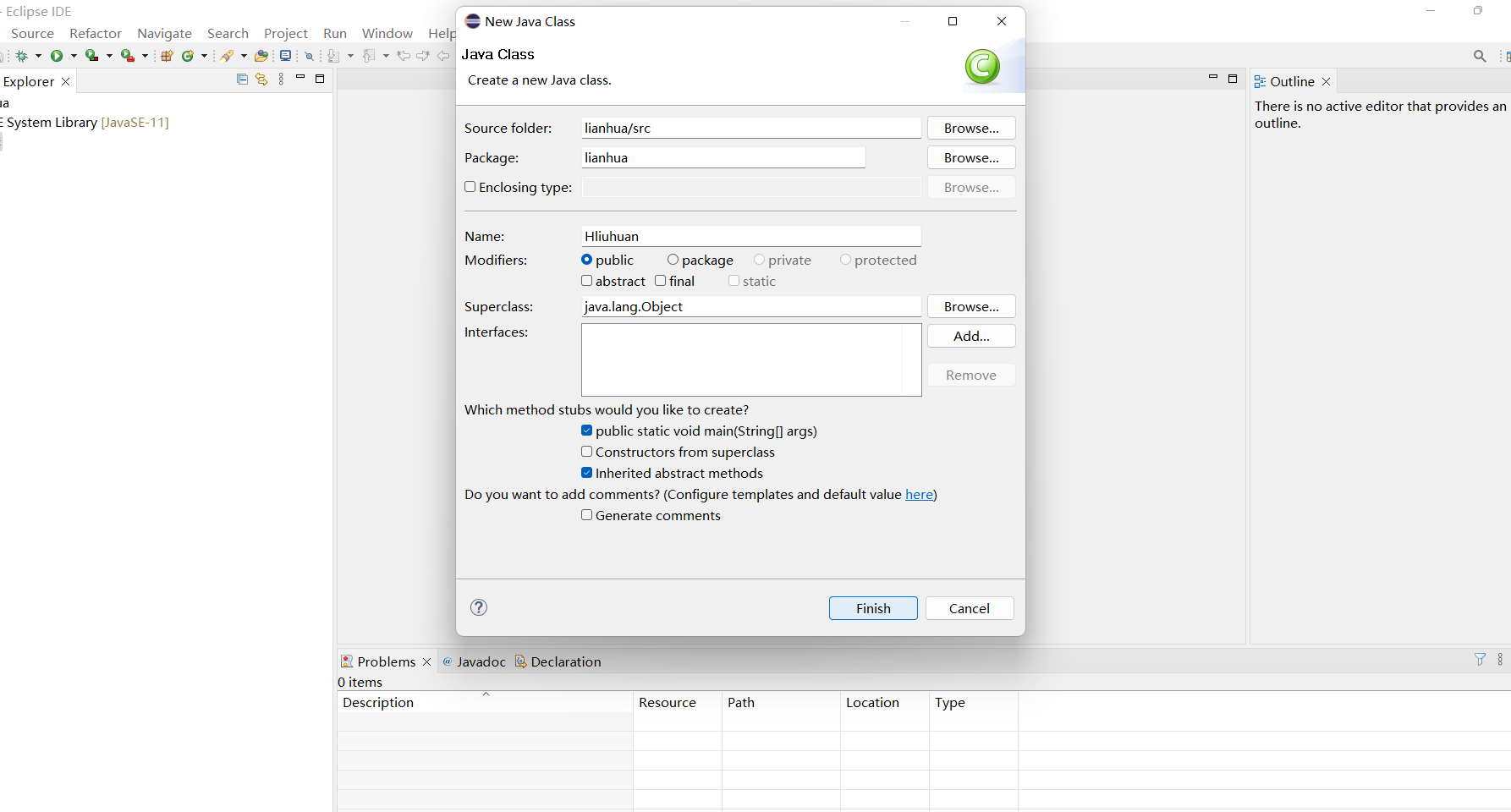Browse for the Package

coord(971,157)
